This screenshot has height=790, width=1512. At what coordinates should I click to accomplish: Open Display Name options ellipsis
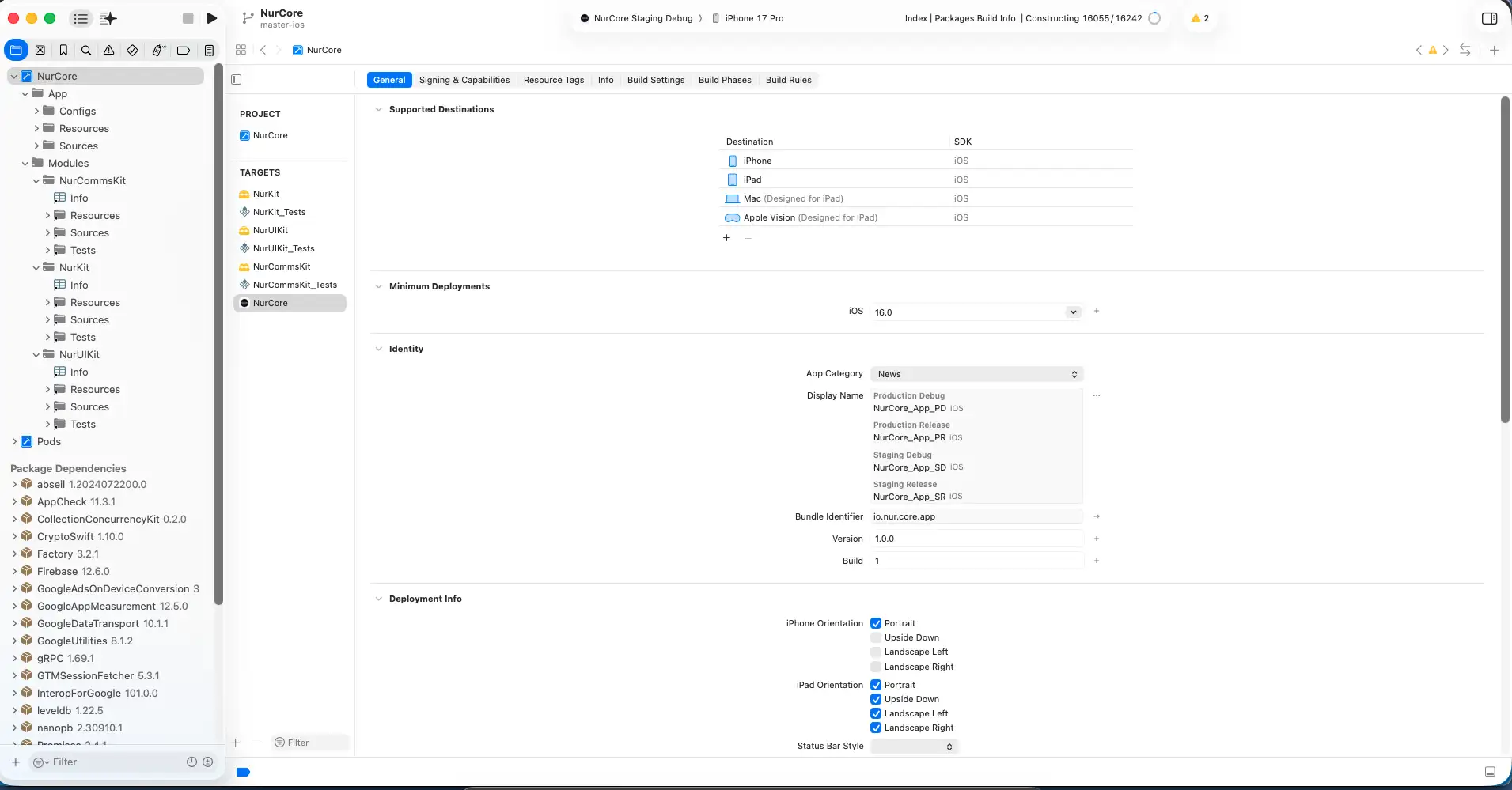point(1097,395)
